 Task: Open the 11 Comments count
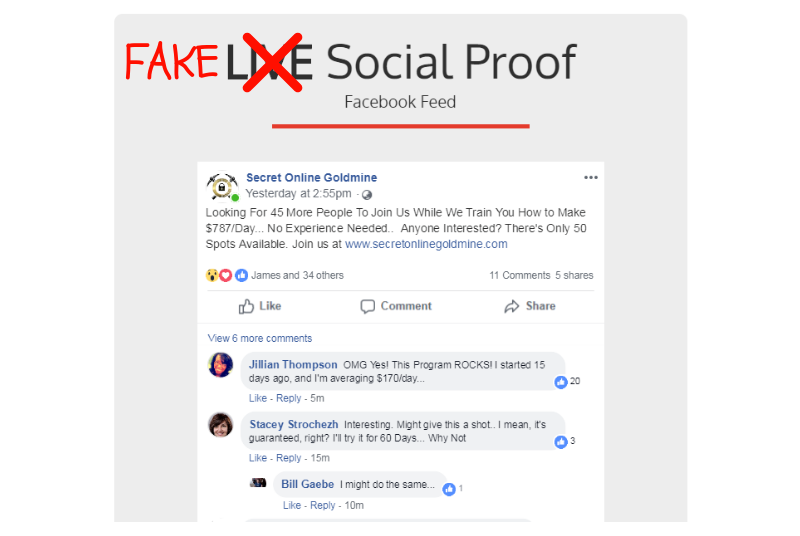click(x=520, y=275)
